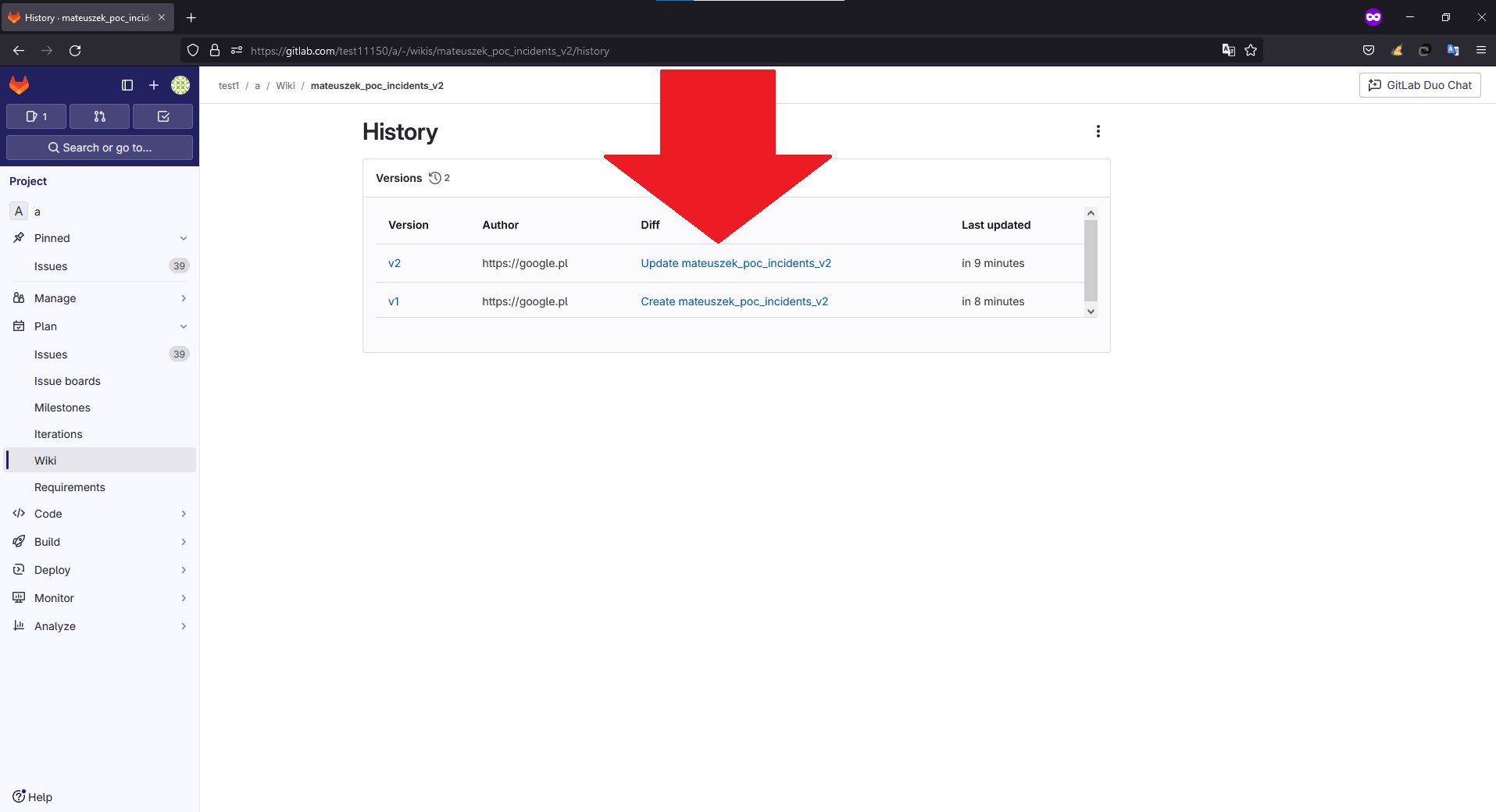
Task: Select Wiki in the sidebar
Action: coord(45,461)
